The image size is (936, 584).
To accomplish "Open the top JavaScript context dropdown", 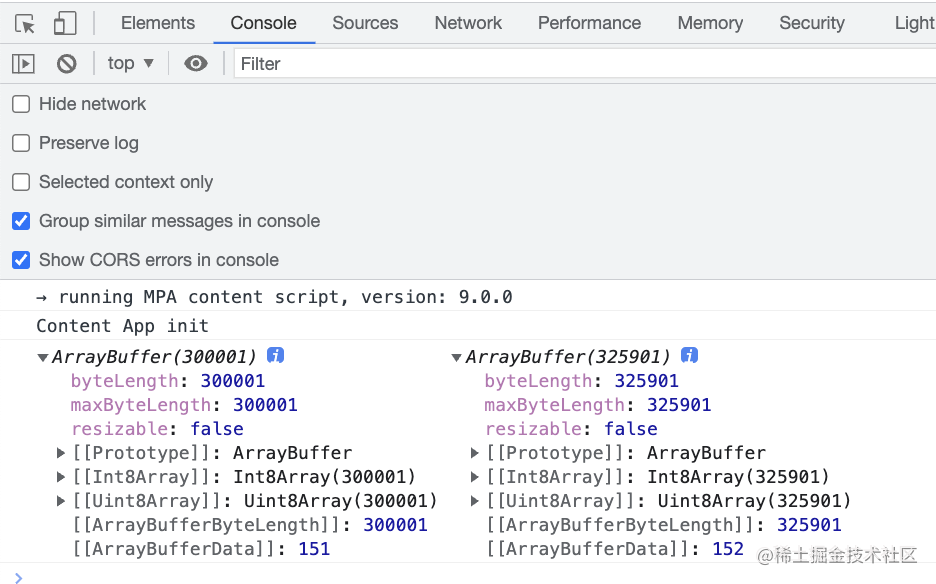I will click(131, 64).
